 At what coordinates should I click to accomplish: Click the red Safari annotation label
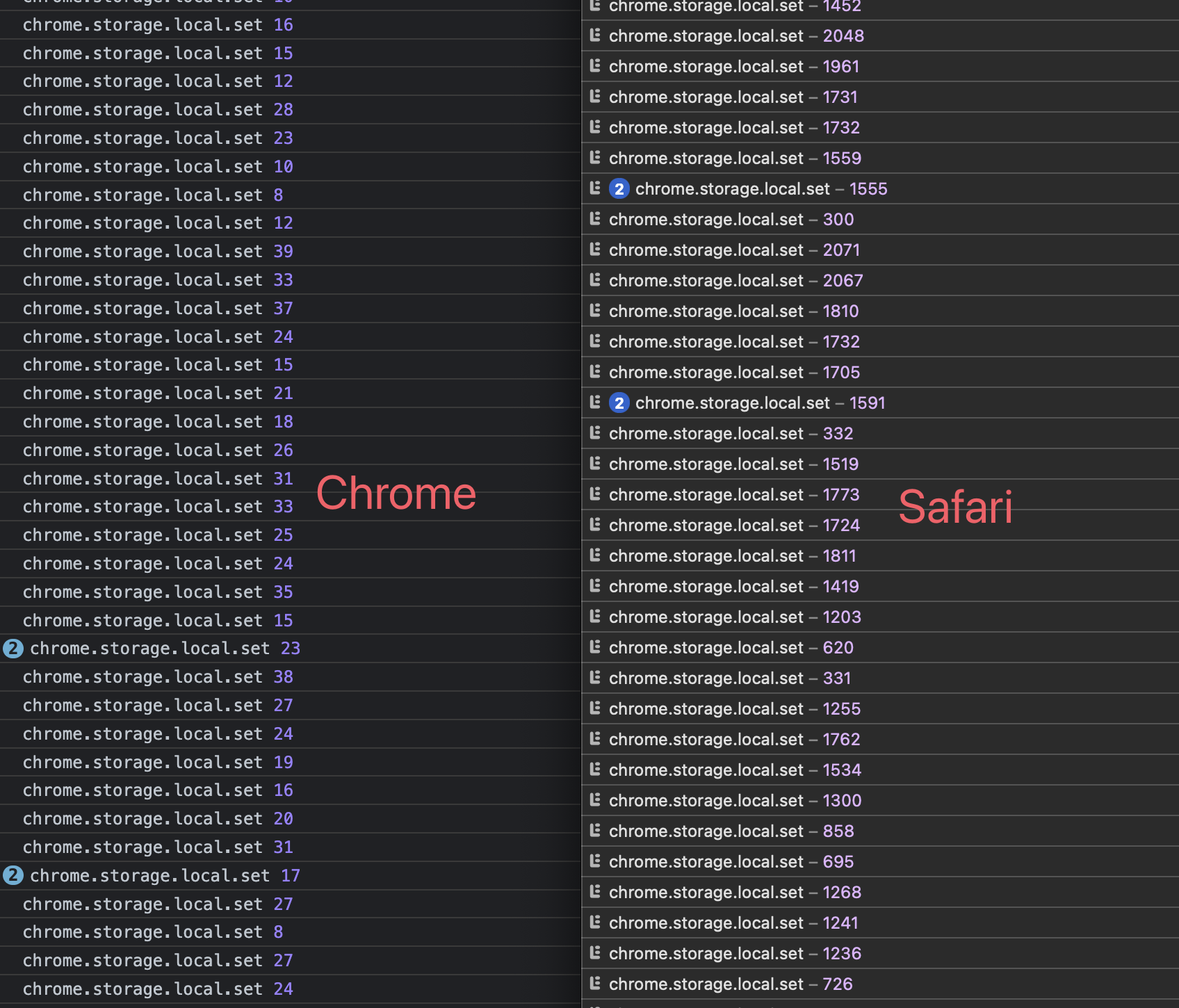pos(955,507)
